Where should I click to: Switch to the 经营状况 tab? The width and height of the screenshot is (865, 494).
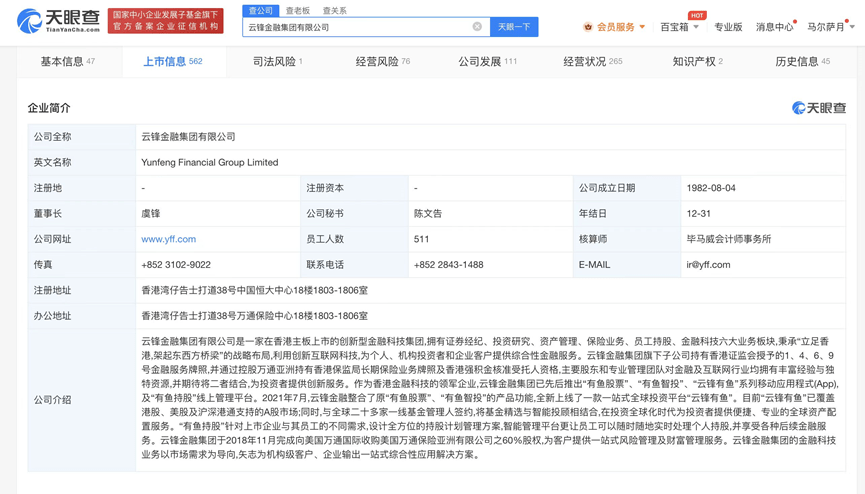592,61
